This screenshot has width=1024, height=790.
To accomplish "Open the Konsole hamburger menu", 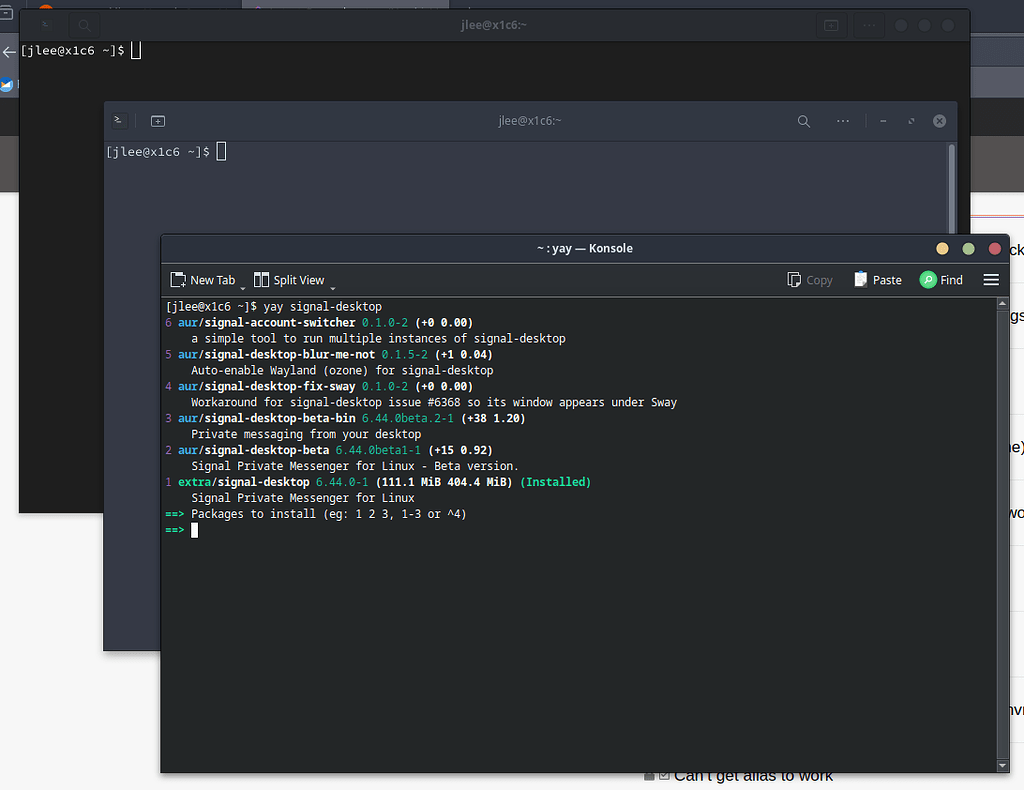I will tap(990, 280).
